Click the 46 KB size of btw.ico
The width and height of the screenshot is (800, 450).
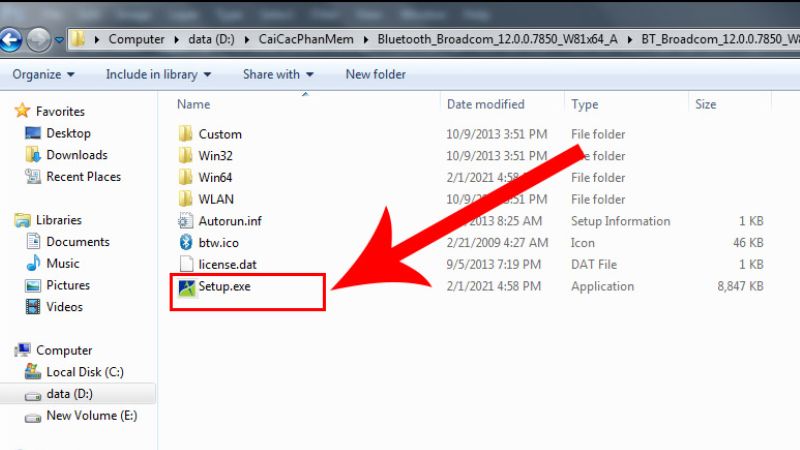pyautogui.click(x=748, y=243)
